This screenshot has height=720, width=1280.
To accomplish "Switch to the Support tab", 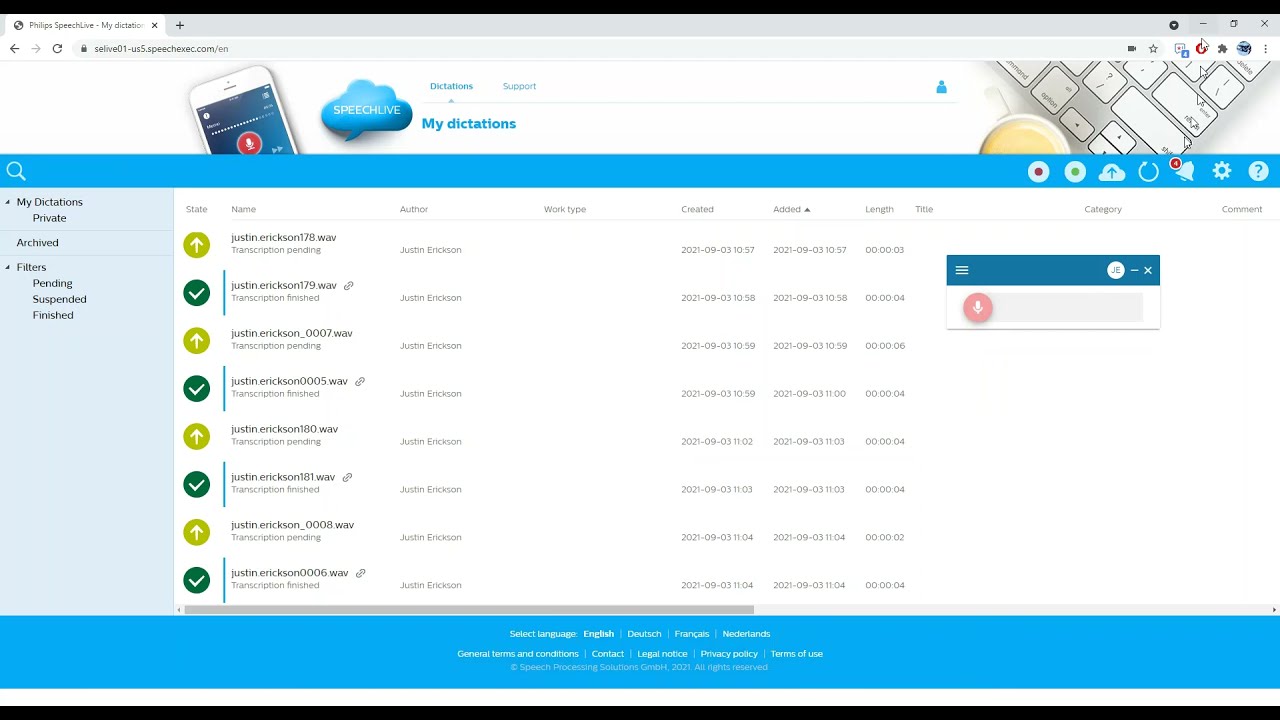I will (519, 86).
